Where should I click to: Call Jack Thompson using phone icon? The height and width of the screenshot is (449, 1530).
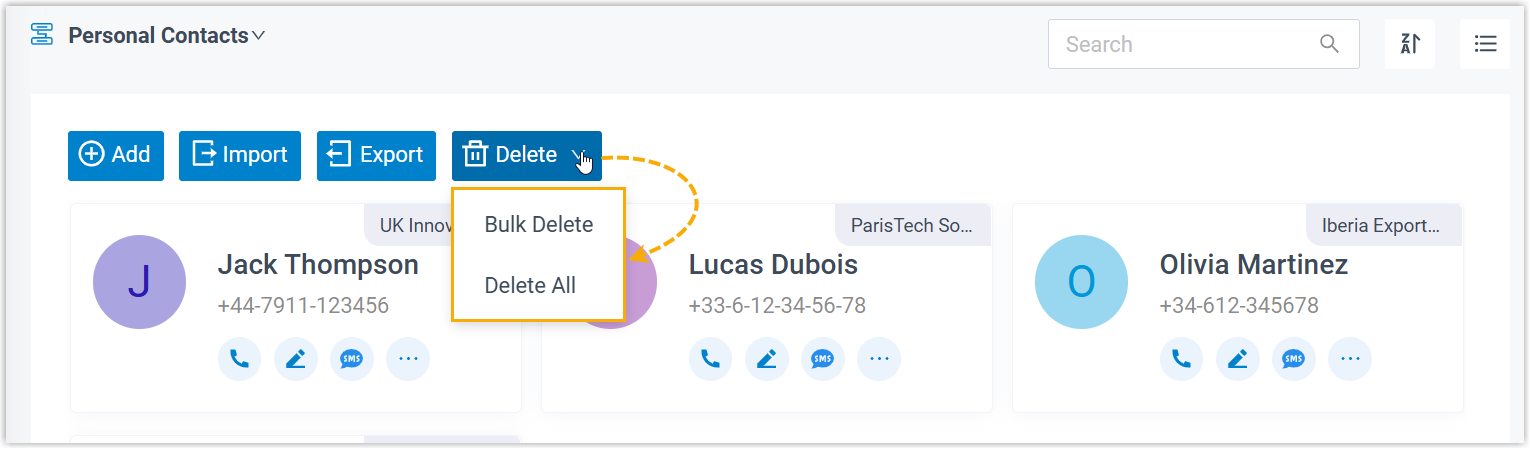coord(239,358)
